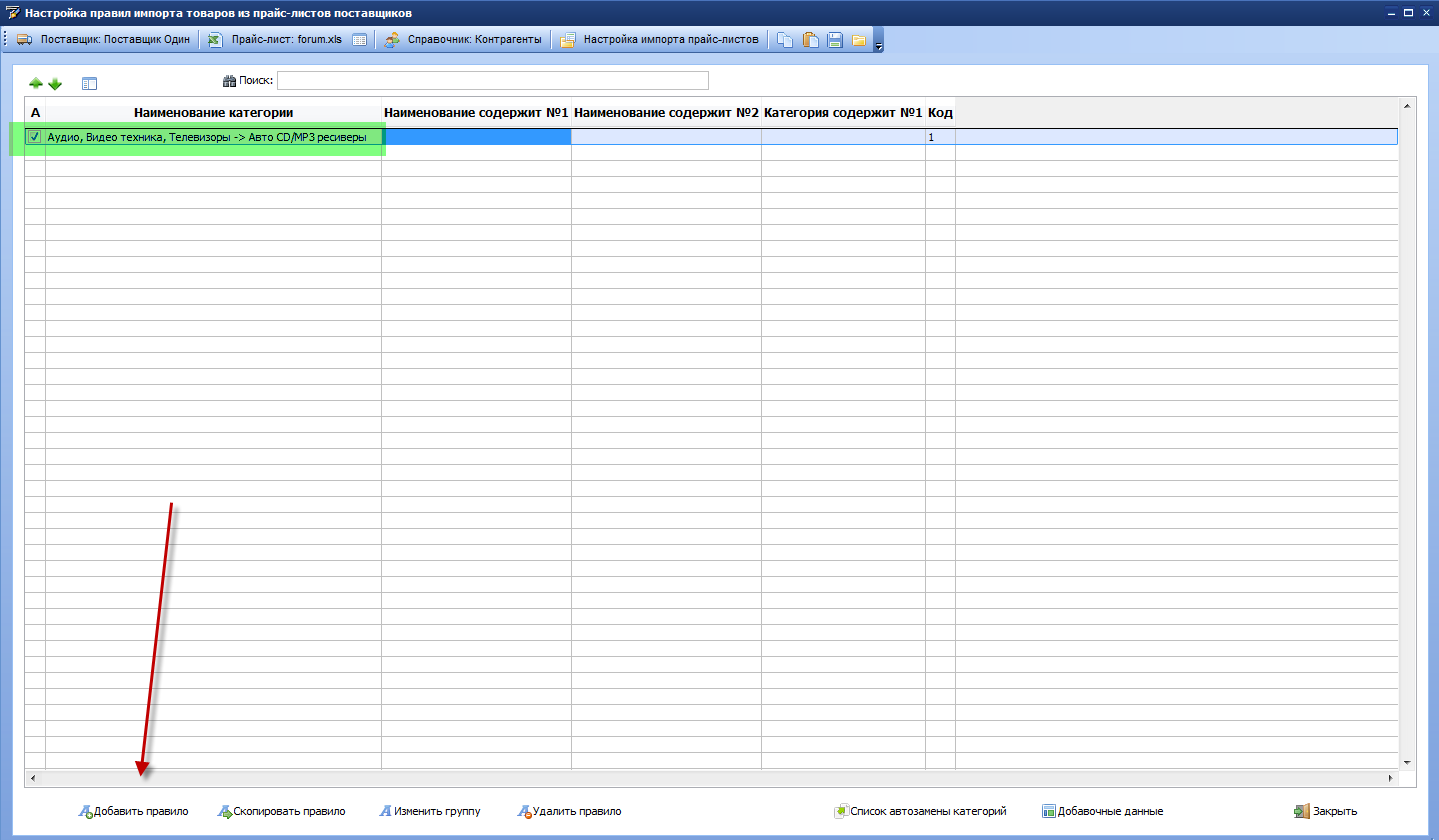The image size is (1439, 840).
Task: Click the Paste clipboard icon in the toolbar
Action: click(811, 40)
